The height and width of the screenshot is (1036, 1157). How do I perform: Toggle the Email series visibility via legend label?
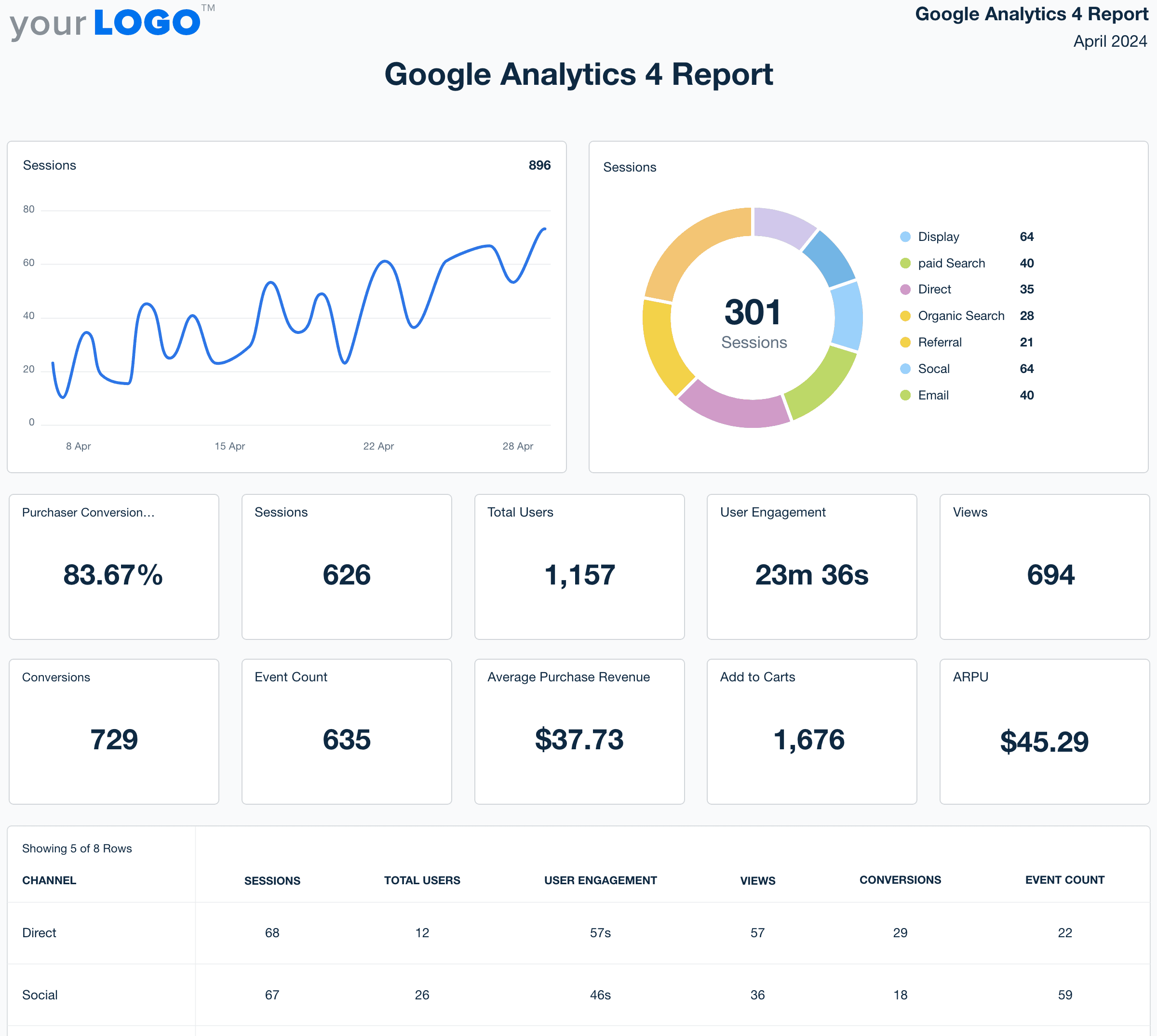coord(934,395)
